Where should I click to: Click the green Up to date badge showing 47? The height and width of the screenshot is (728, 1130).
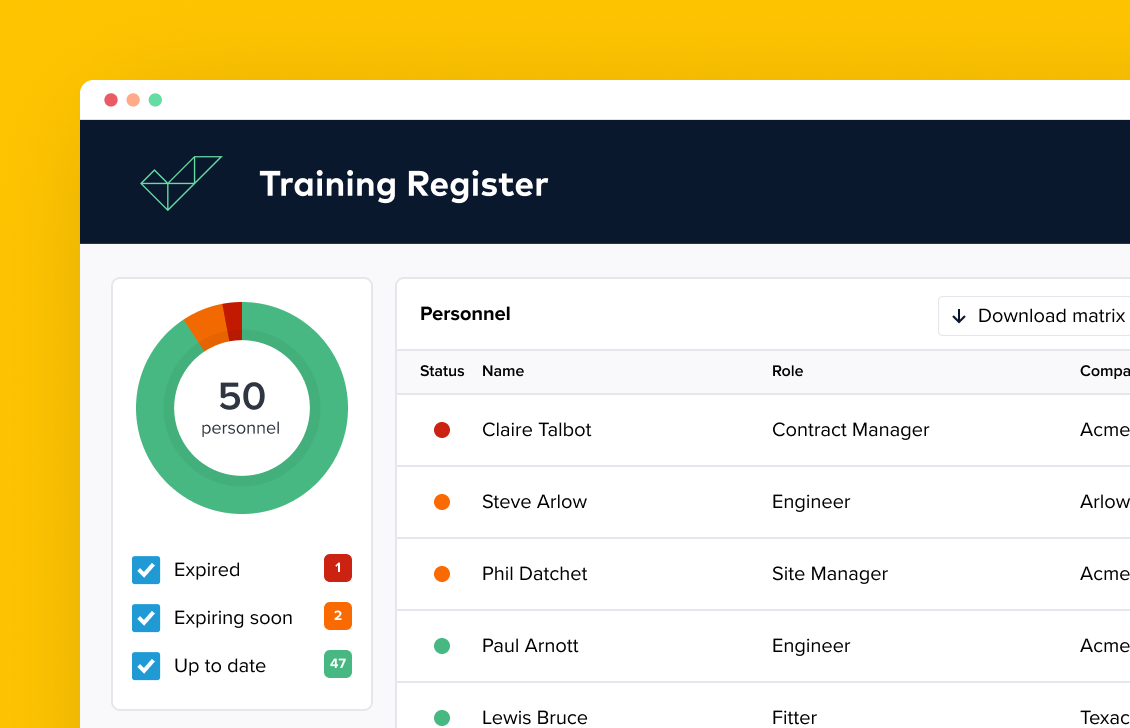tap(337, 665)
